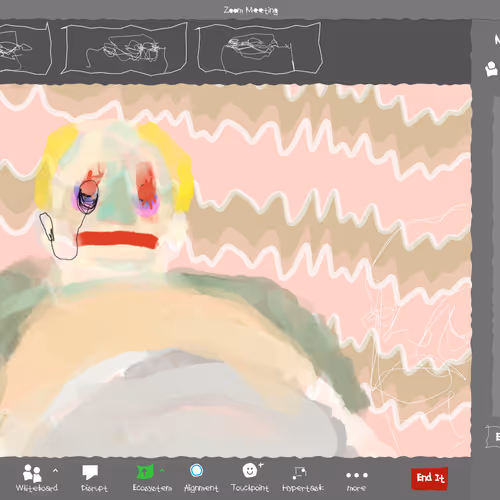This screenshot has height=500, width=500.
Task: Click the Whiteboard people icon
Action: click(x=32, y=473)
